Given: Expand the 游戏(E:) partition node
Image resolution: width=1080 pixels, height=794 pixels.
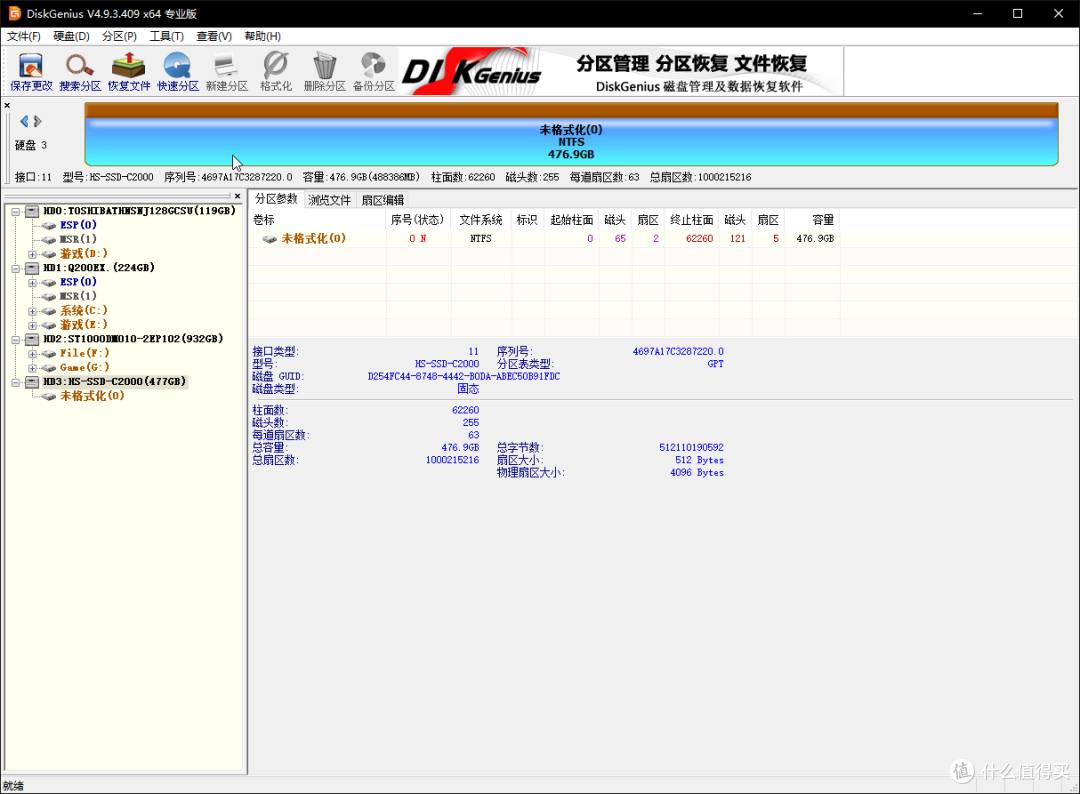Looking at the screenshot, I should point(32,325).
